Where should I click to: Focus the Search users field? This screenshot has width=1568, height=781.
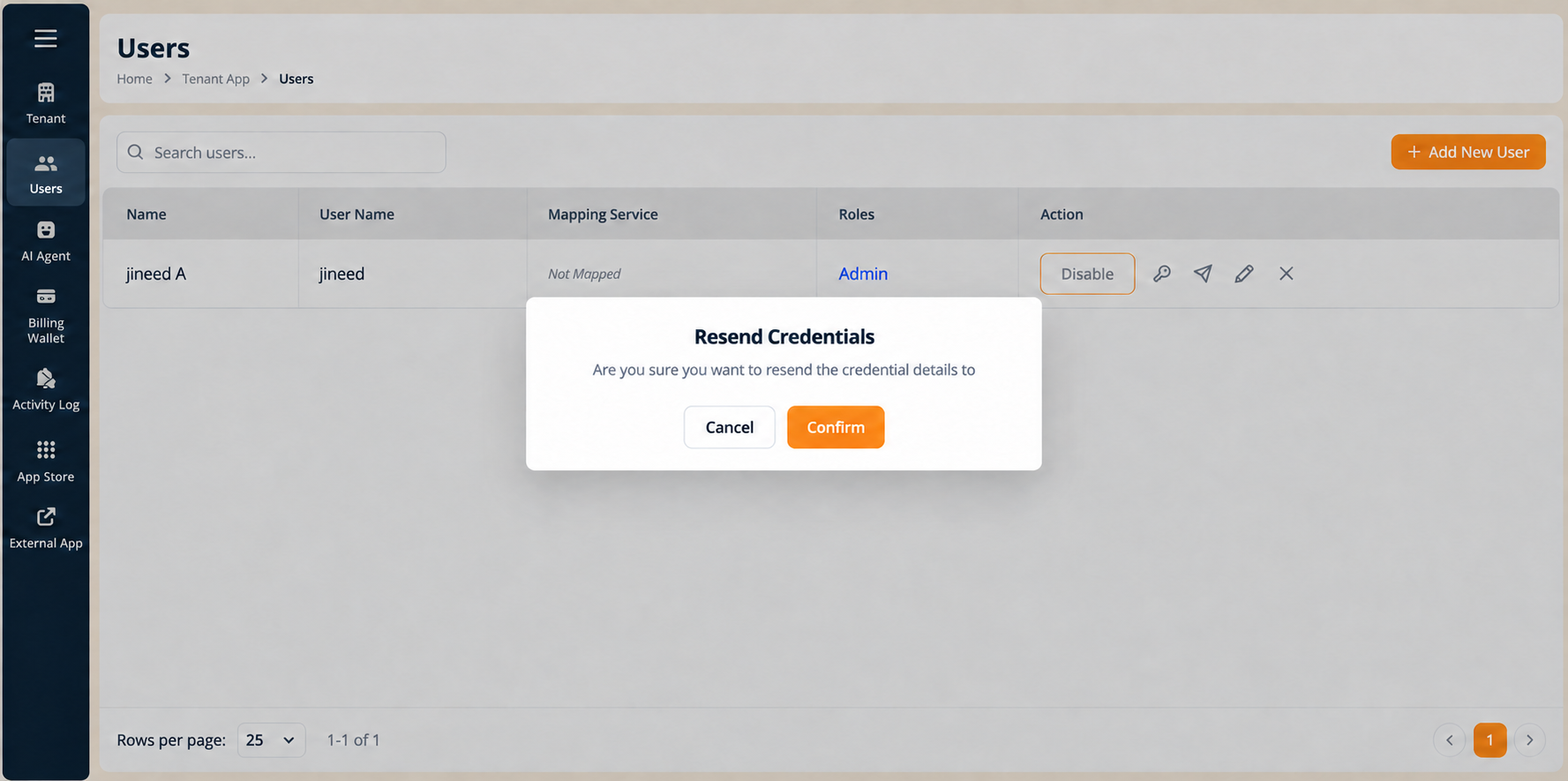pos(281,152)
